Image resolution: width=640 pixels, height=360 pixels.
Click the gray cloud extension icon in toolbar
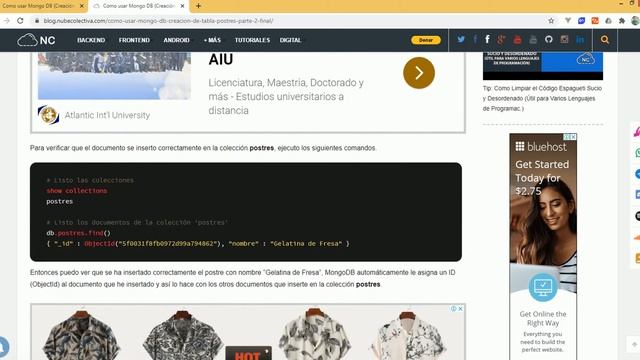[608, 20]
